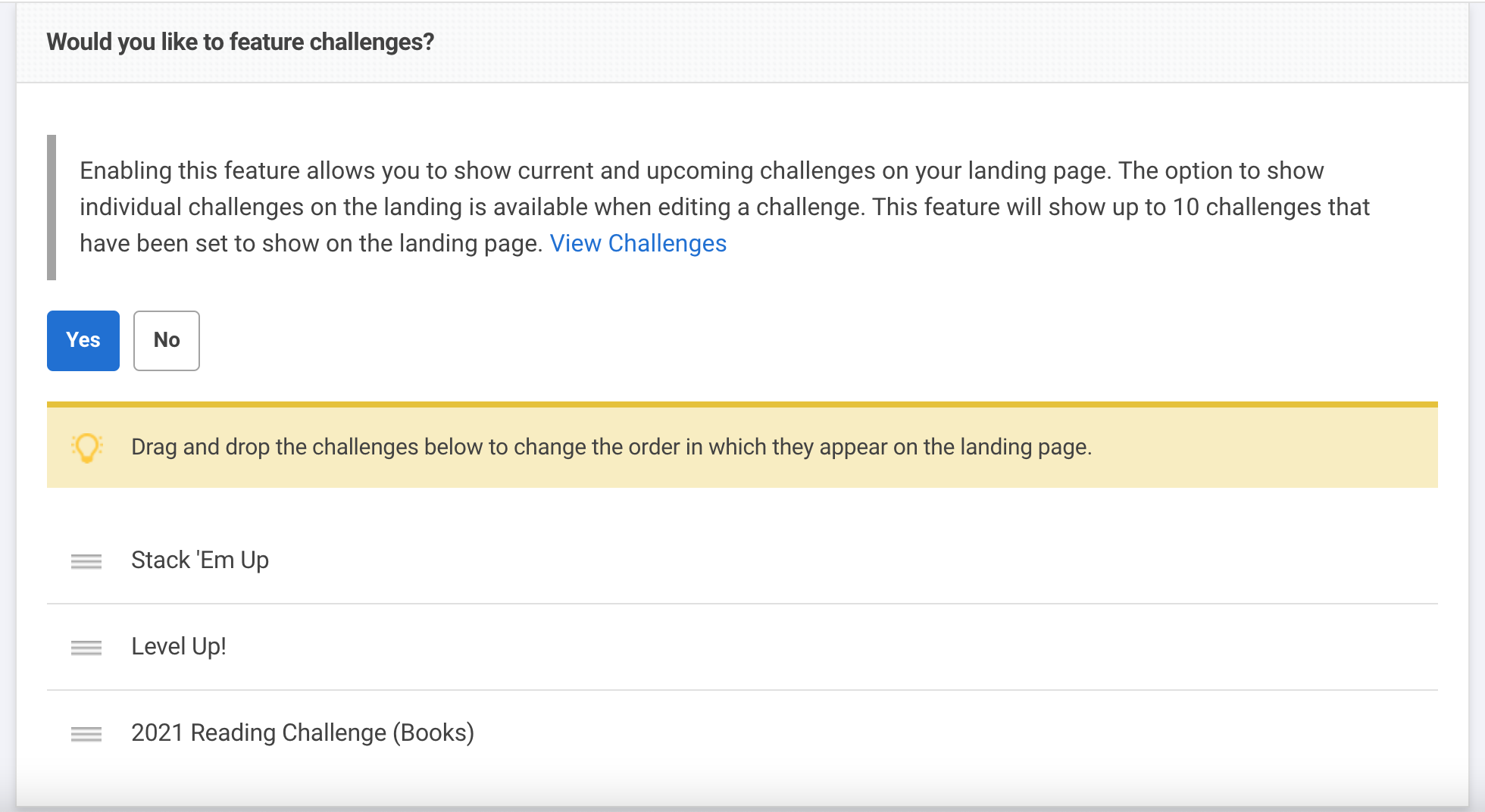Disable featured challenges by selecting No
The image size is (1485, 812).
coord(166,340)
